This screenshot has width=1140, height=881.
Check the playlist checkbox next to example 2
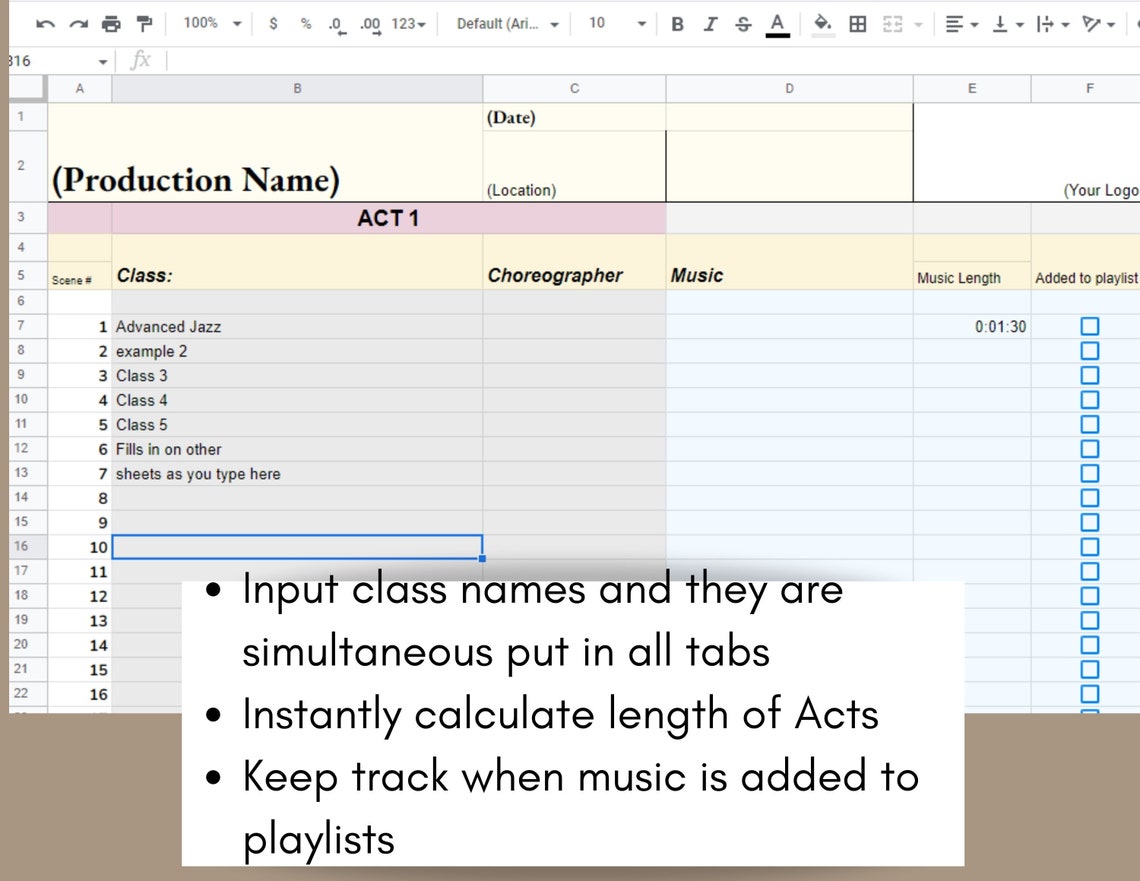click(x=1089, y=350)
